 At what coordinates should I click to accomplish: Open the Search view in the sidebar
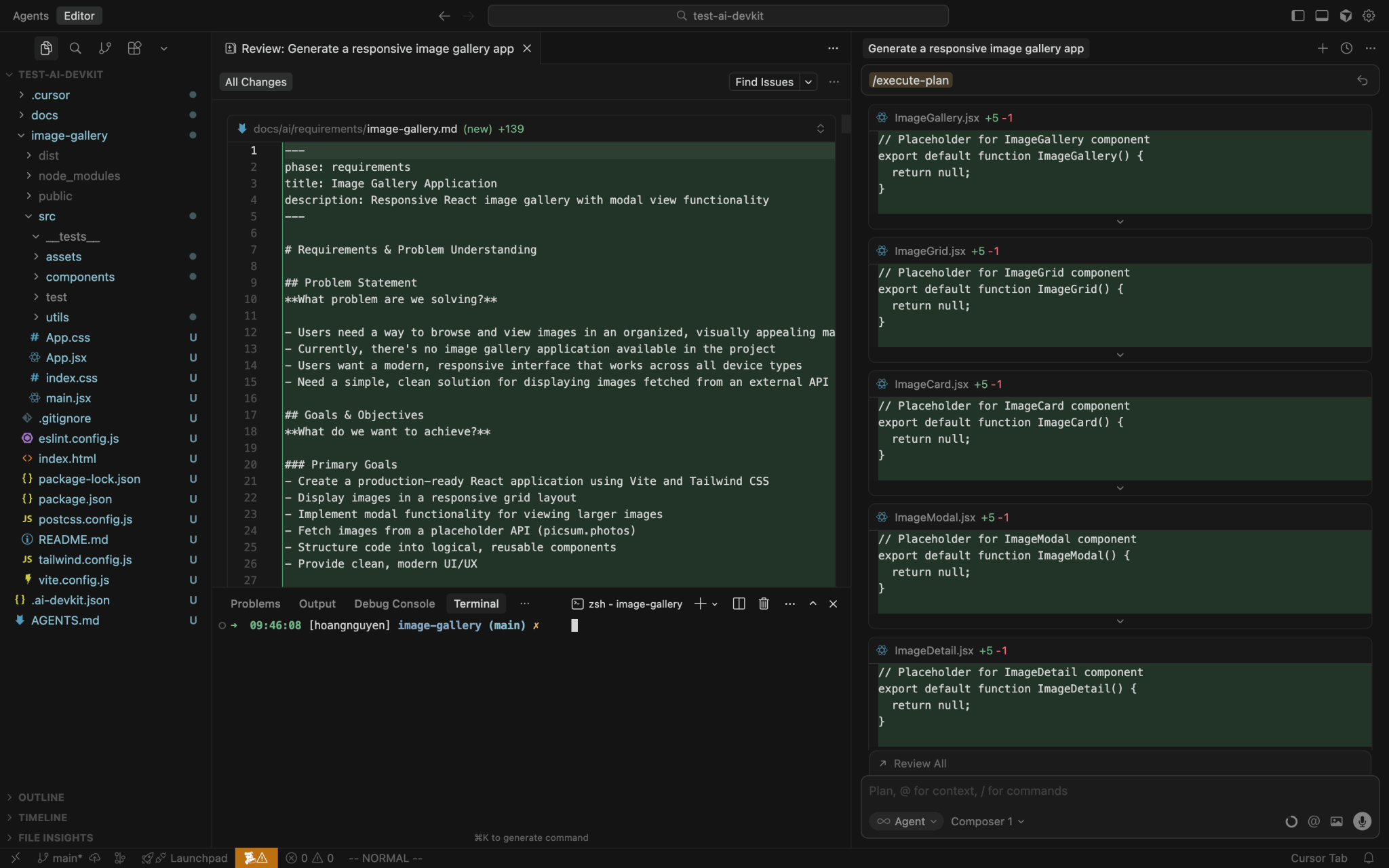pyautogui.click(x=75, y=48)
